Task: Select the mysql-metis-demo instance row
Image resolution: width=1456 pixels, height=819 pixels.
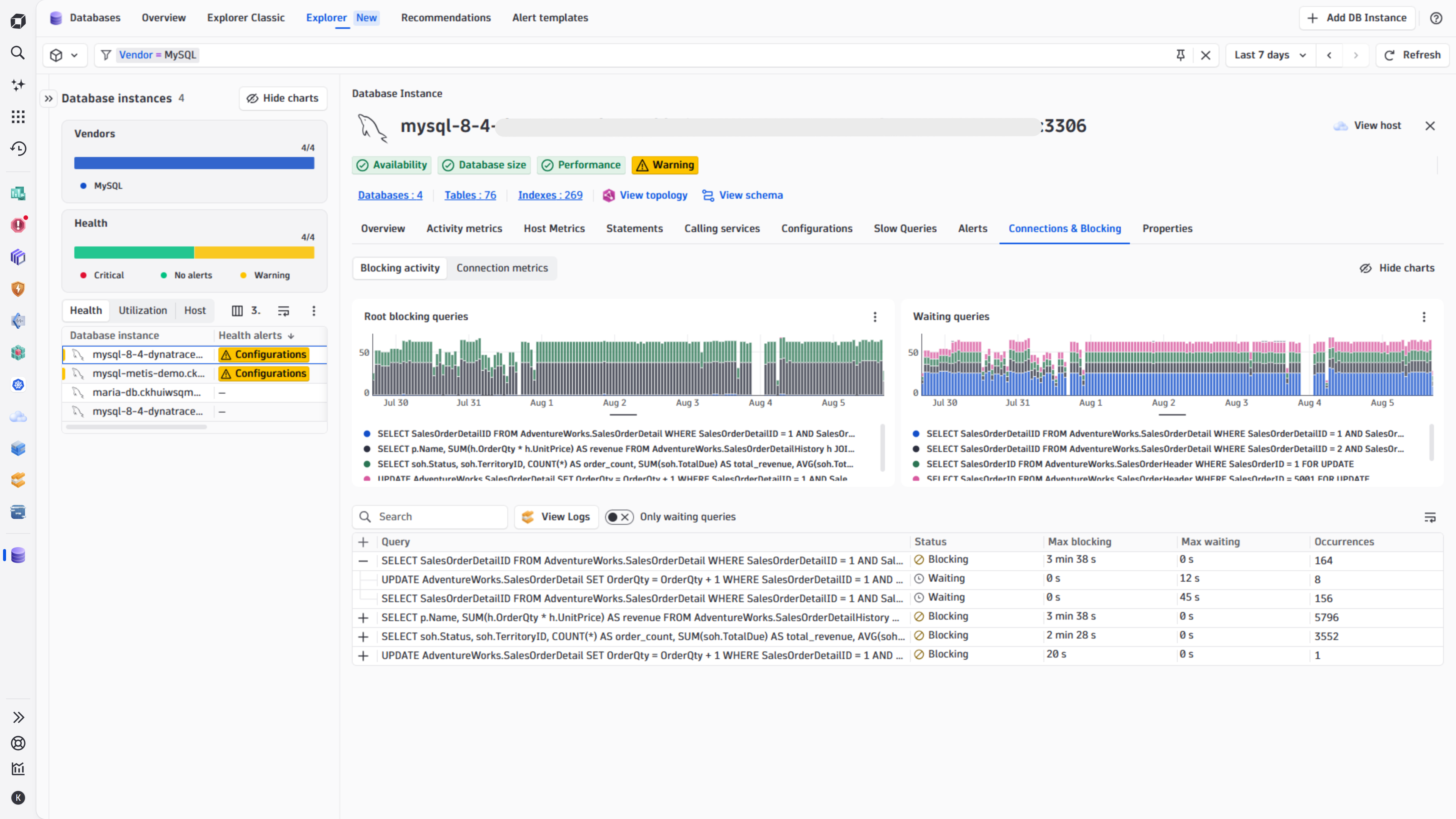Action: click(195, 373)
